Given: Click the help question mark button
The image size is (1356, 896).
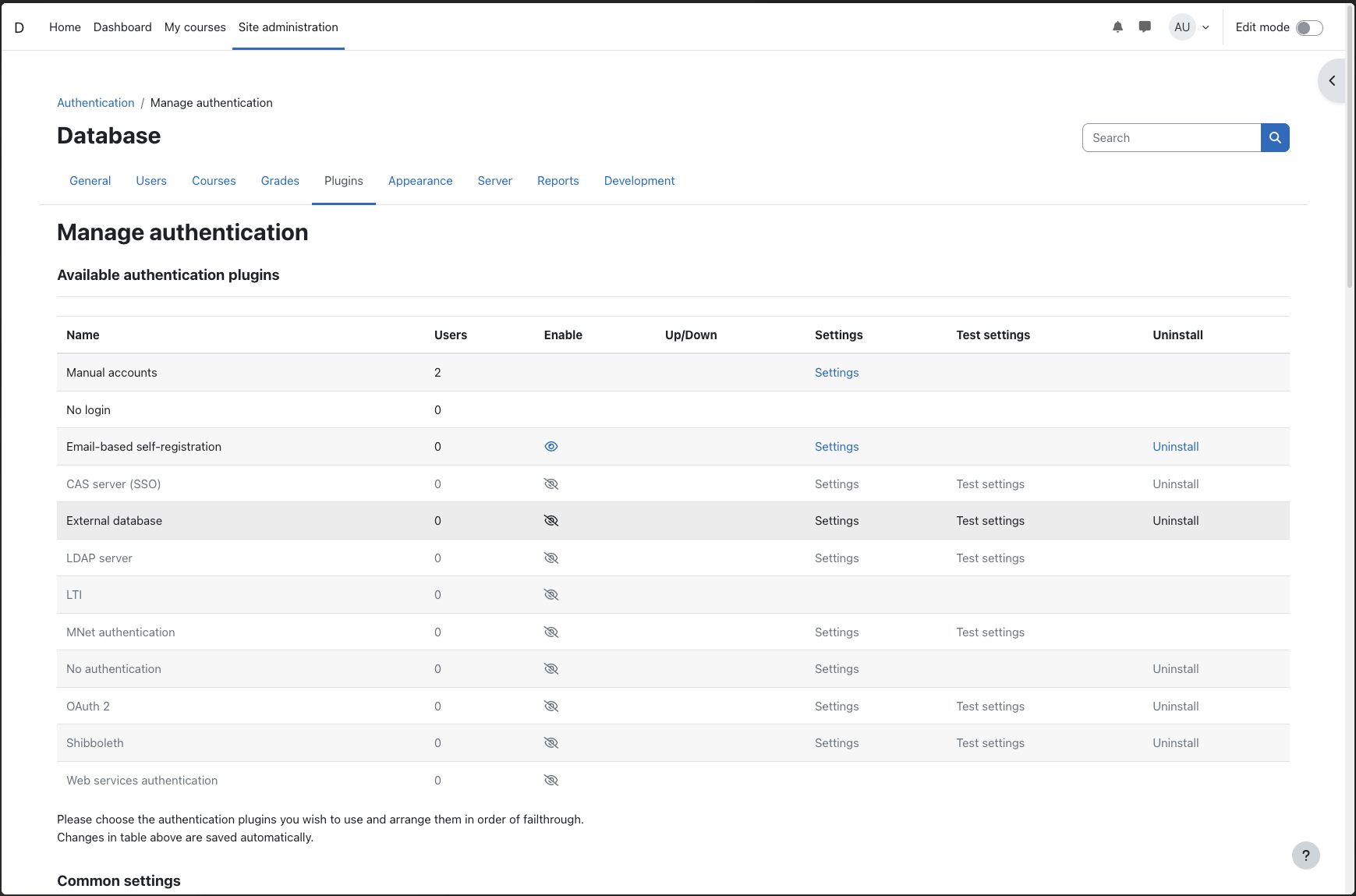Looking at the screenshot, I should pos(1305,855).
